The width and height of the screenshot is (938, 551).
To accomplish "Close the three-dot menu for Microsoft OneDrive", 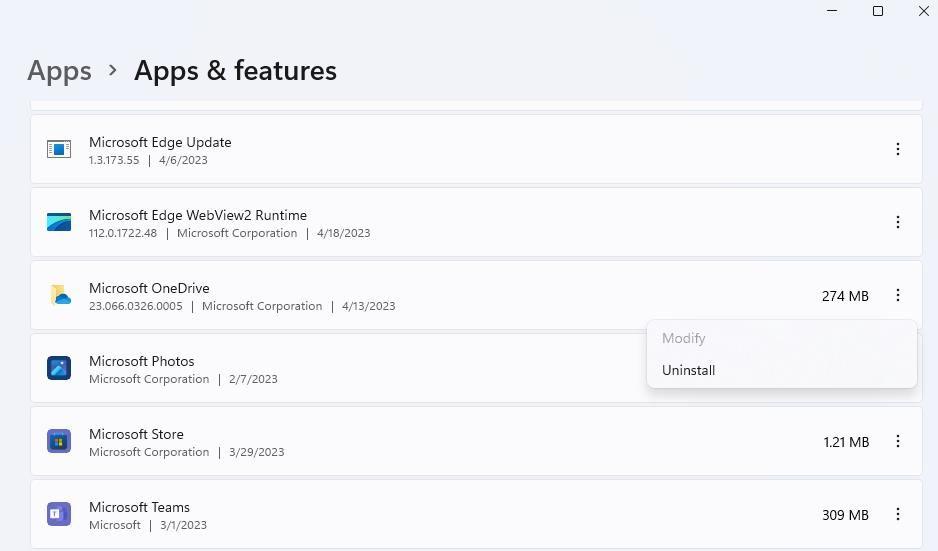I will pyautogui.click(x=897, y=295).
